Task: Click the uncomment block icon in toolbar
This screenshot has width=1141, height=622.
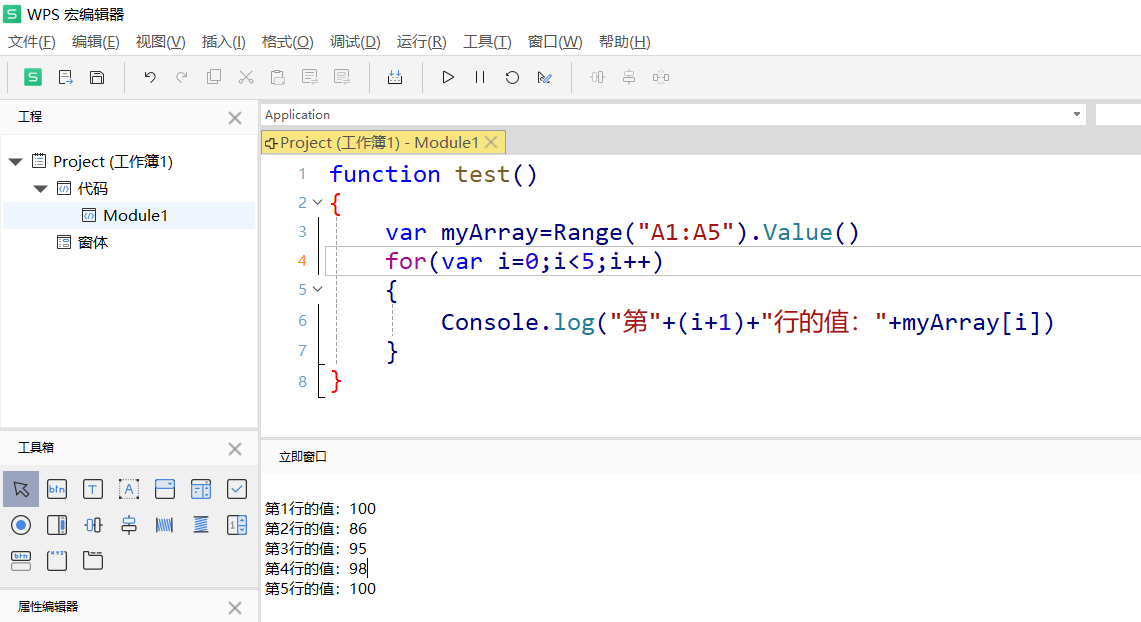Action: point(342,77)
